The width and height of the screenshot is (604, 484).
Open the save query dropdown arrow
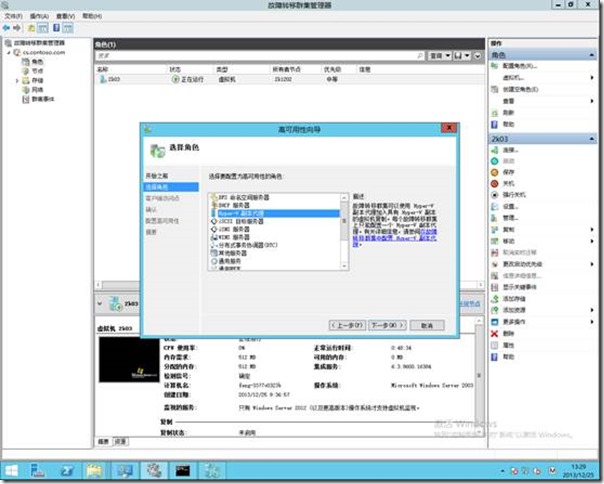(467, 56)
